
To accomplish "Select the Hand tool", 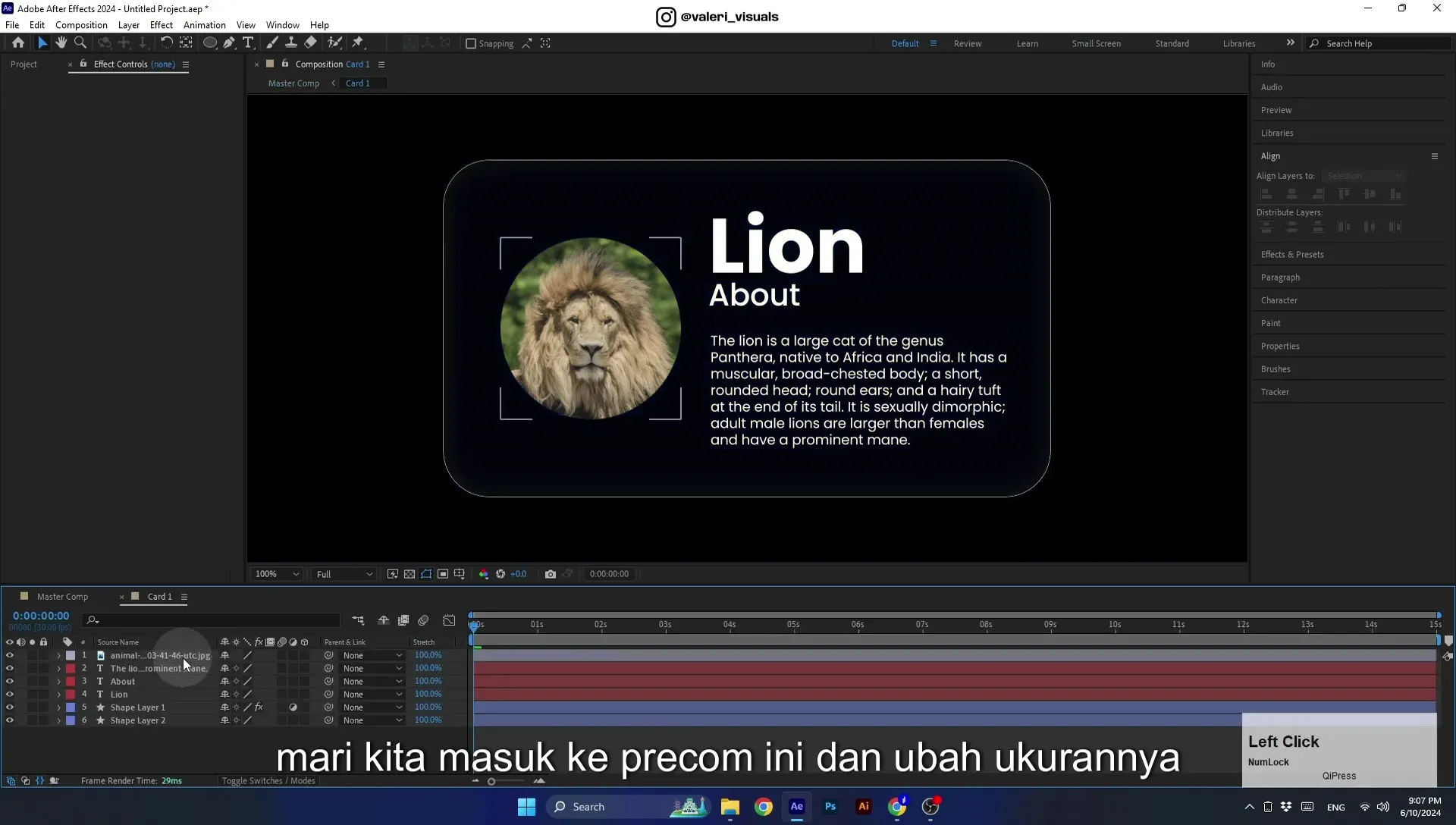I will coord(61,43).
